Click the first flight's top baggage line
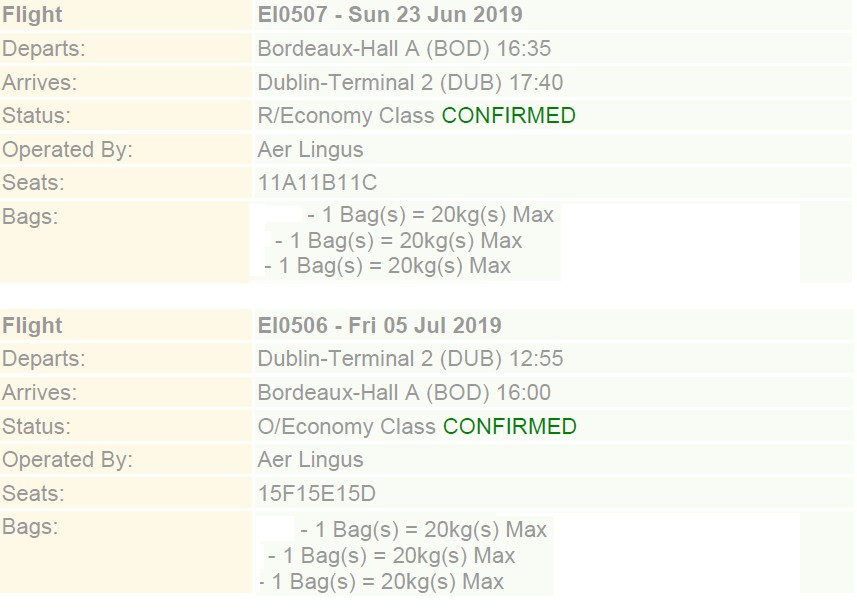 (431, 215)
